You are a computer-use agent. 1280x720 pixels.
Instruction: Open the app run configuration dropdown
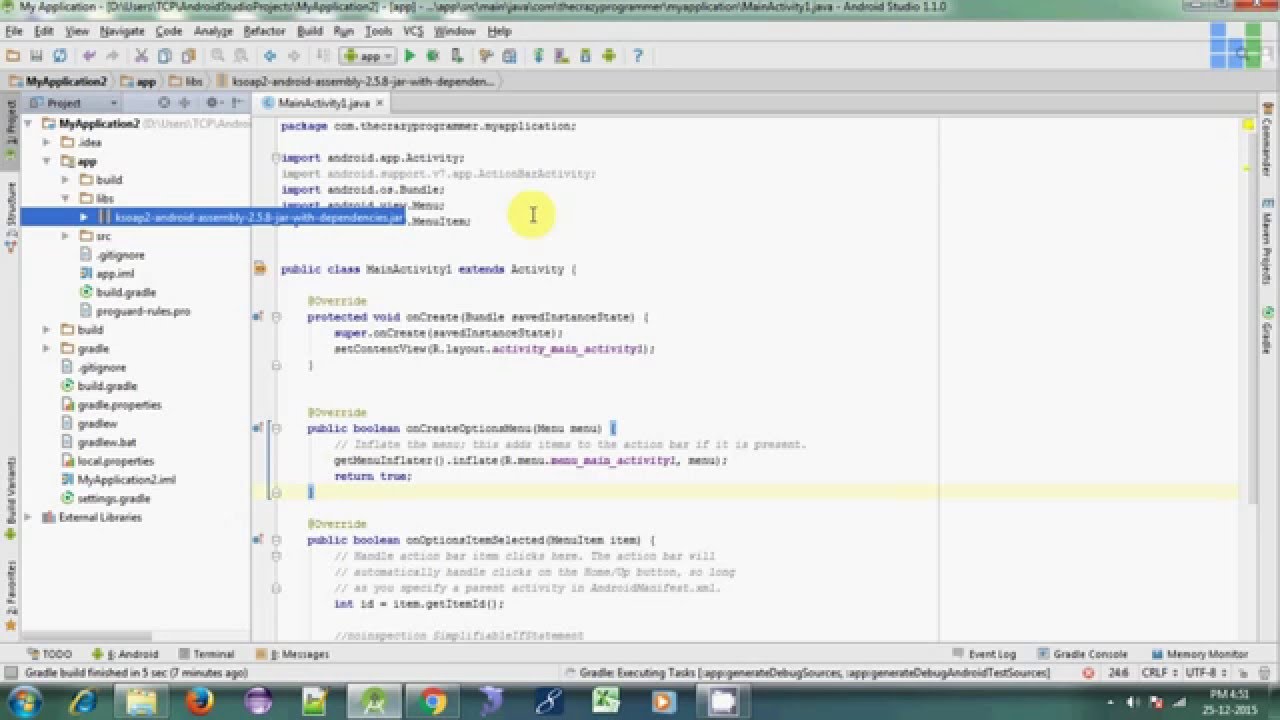pos(367,56)
